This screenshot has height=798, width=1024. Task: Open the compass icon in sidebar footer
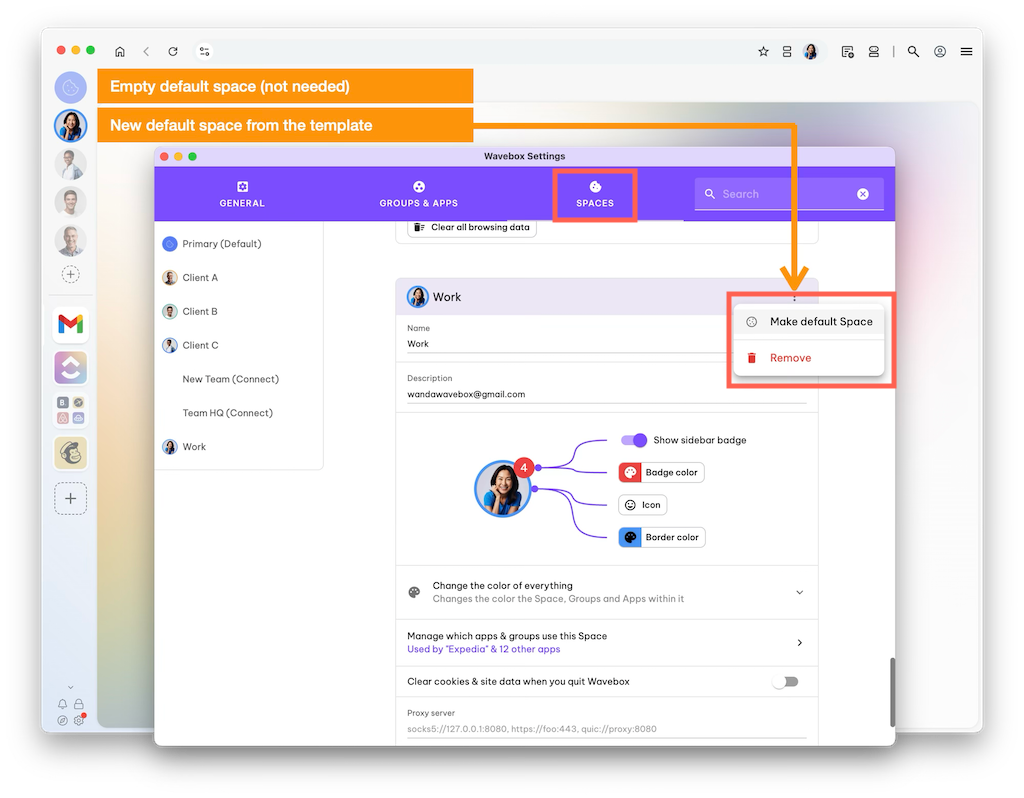pyautogui.click(x=62, y=720)
